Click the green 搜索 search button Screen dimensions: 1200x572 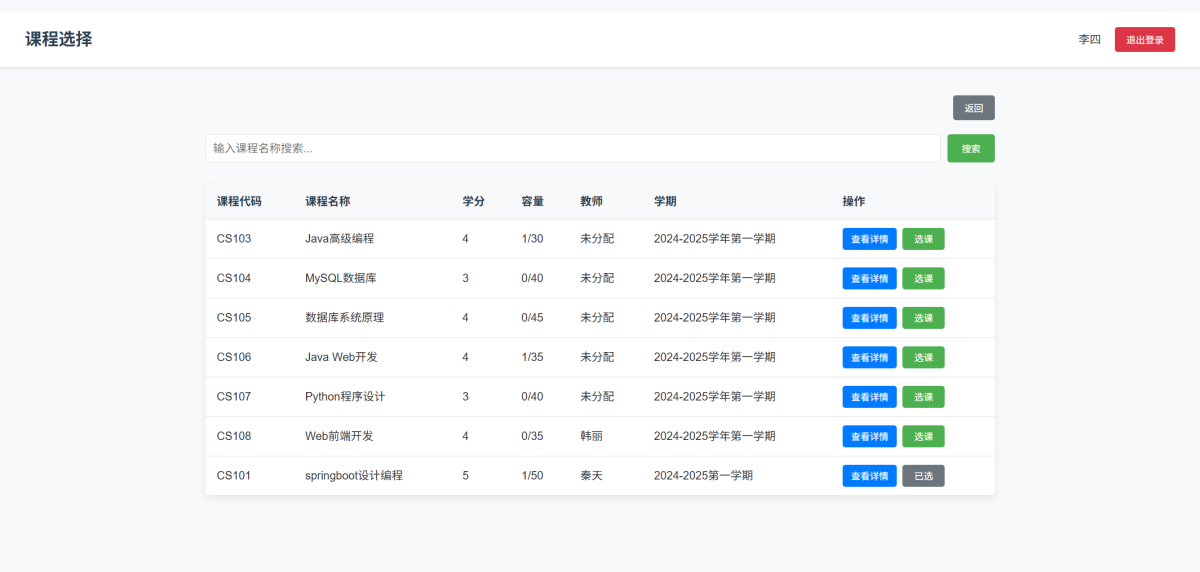click(970, 149)
